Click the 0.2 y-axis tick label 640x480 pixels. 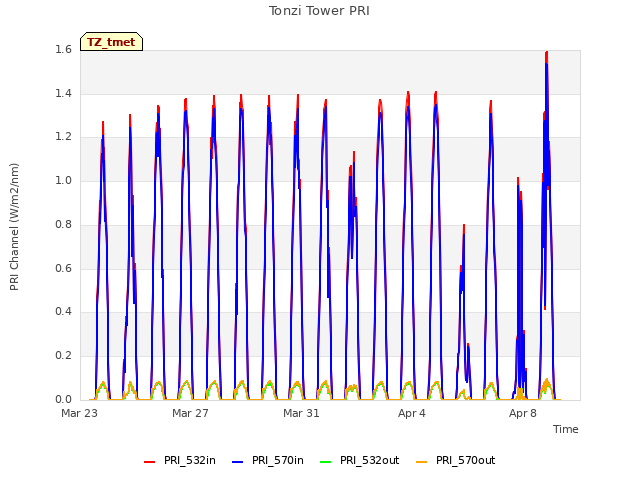(x=63, y=356)
